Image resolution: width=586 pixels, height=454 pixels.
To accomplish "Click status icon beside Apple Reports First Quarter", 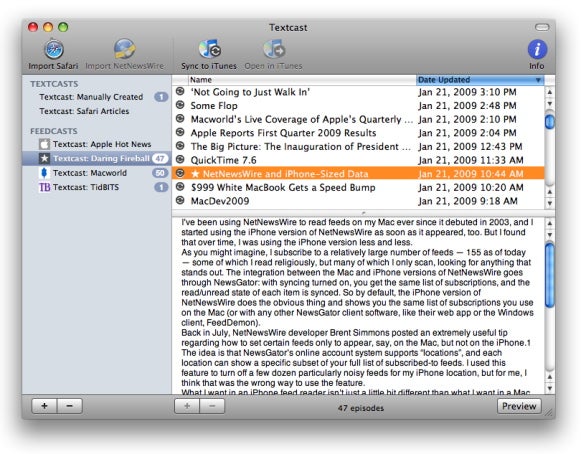I will tap(180, 132).
